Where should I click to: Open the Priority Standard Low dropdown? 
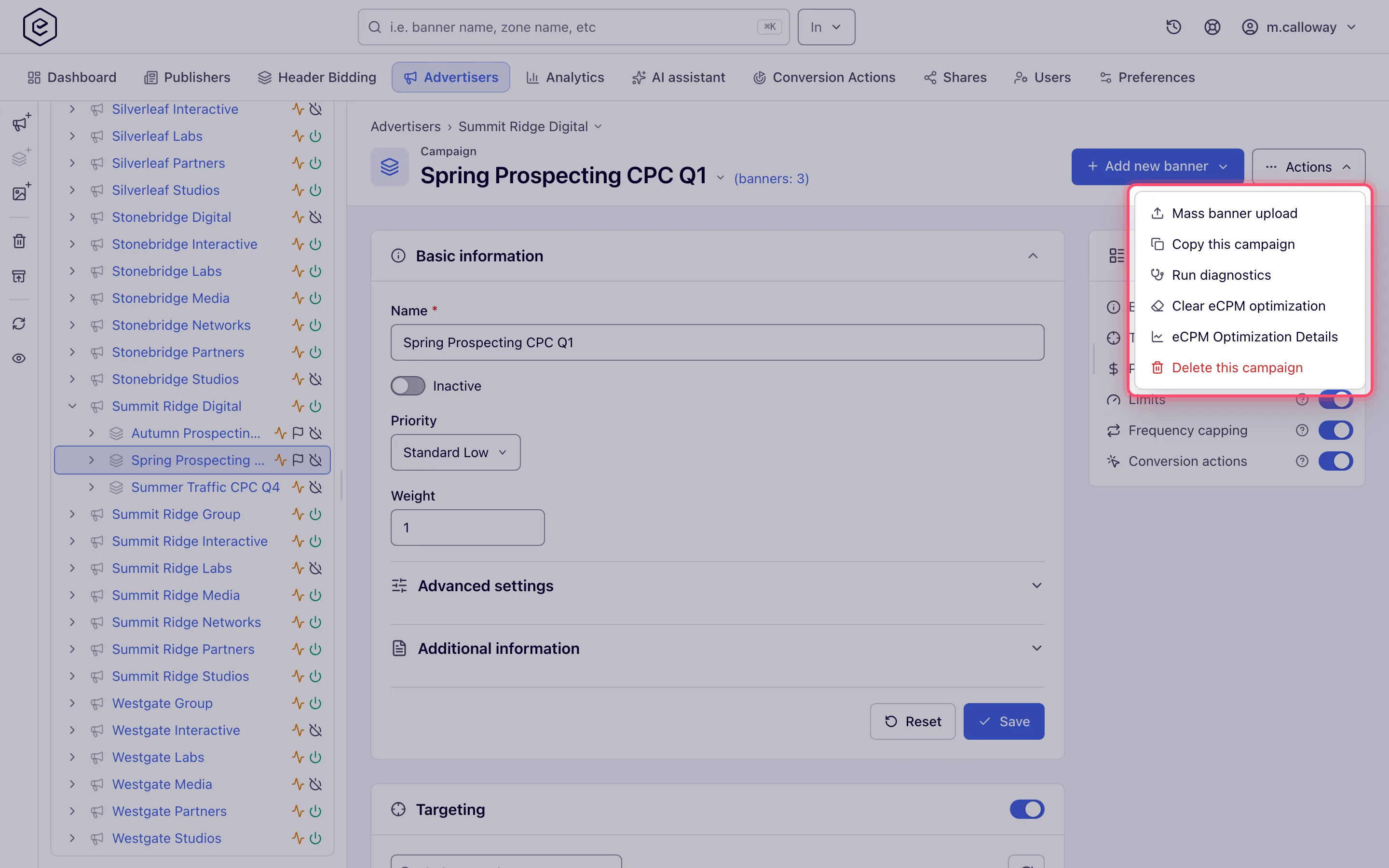[x=455, y=452]
